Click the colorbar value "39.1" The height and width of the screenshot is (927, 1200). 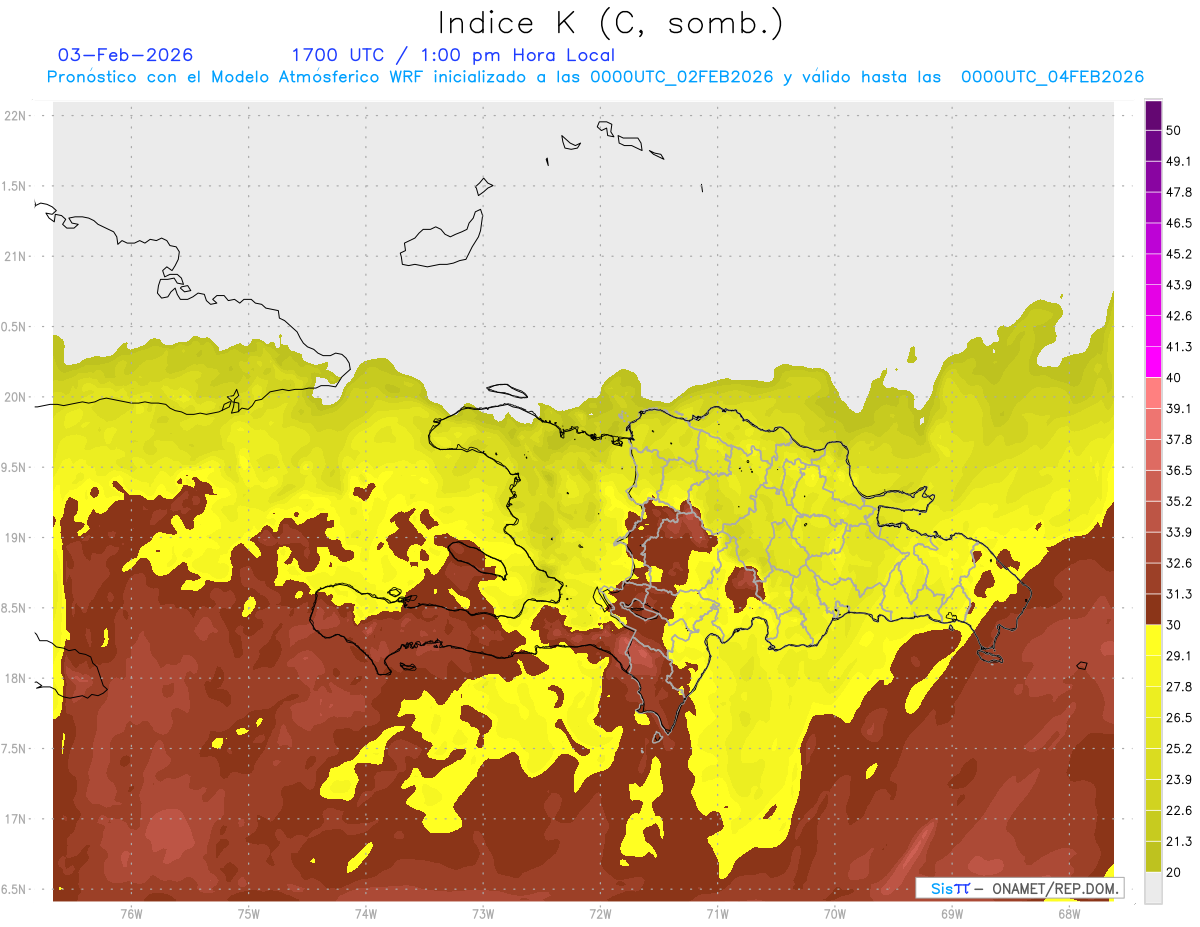pyautogui.click(x=1178, y=409)
